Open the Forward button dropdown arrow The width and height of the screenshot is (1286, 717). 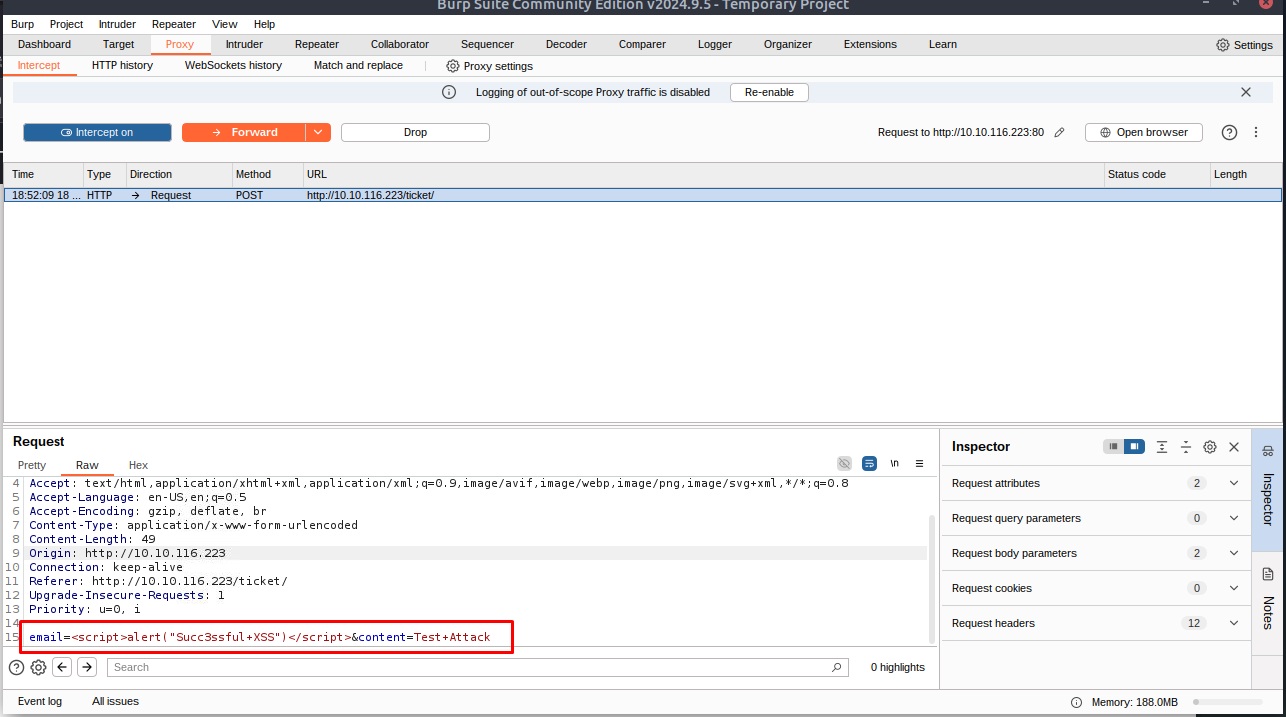(318, 132)
